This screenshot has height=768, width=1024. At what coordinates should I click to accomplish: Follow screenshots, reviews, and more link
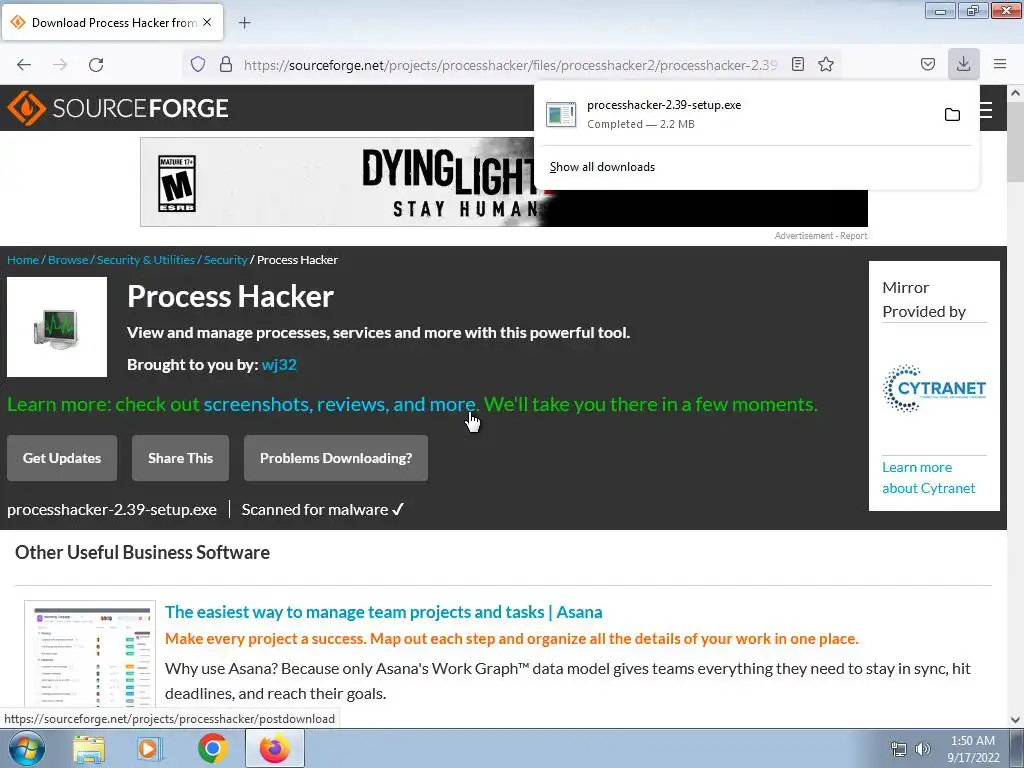[340, 404]
